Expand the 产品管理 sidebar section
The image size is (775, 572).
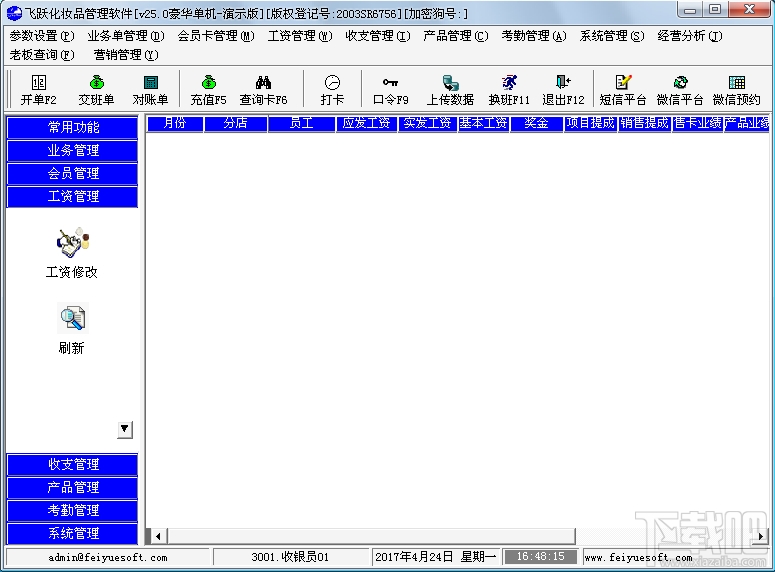[x=72, y=487]
